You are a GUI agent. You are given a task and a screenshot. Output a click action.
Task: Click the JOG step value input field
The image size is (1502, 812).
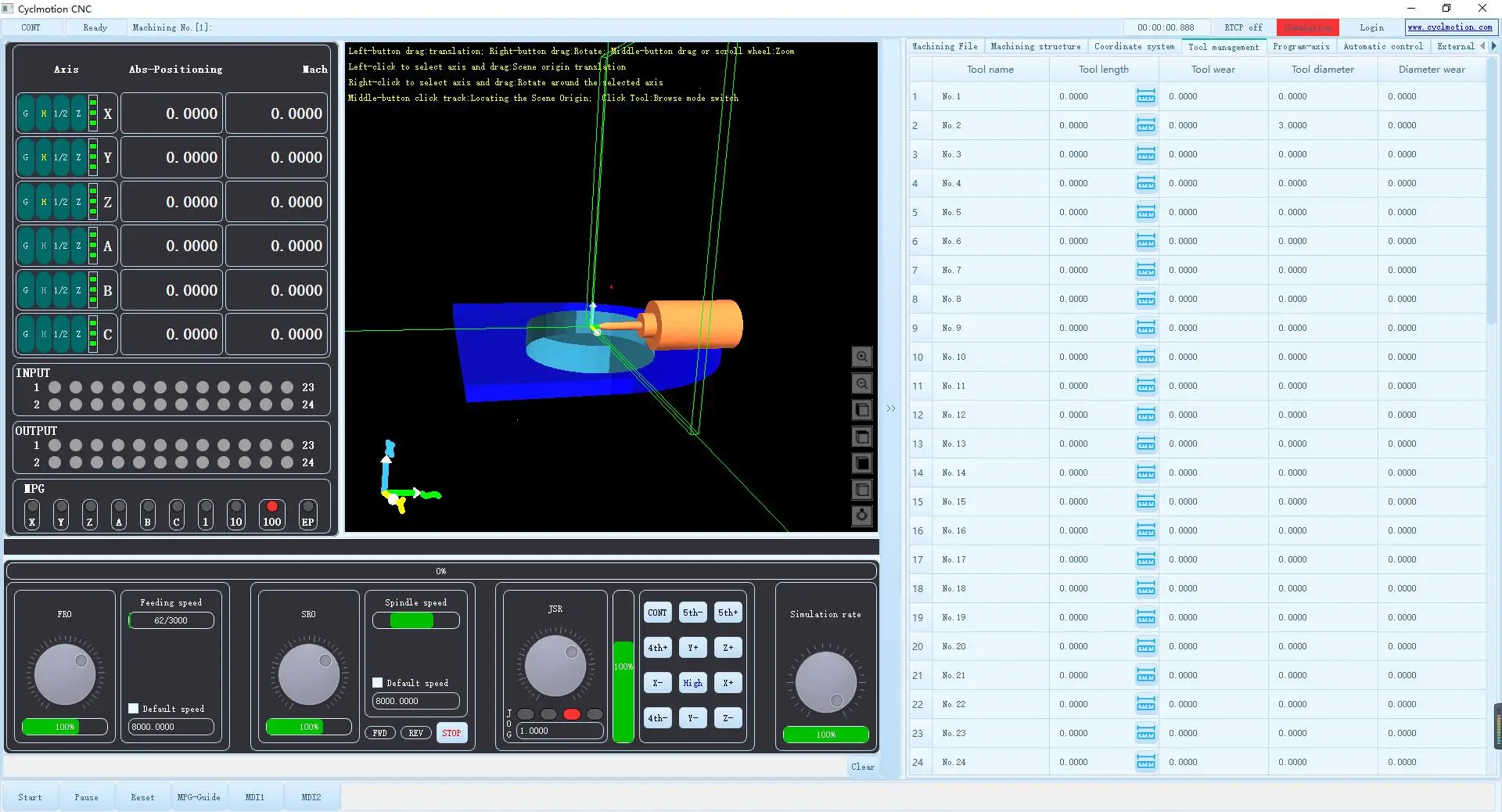559,731
